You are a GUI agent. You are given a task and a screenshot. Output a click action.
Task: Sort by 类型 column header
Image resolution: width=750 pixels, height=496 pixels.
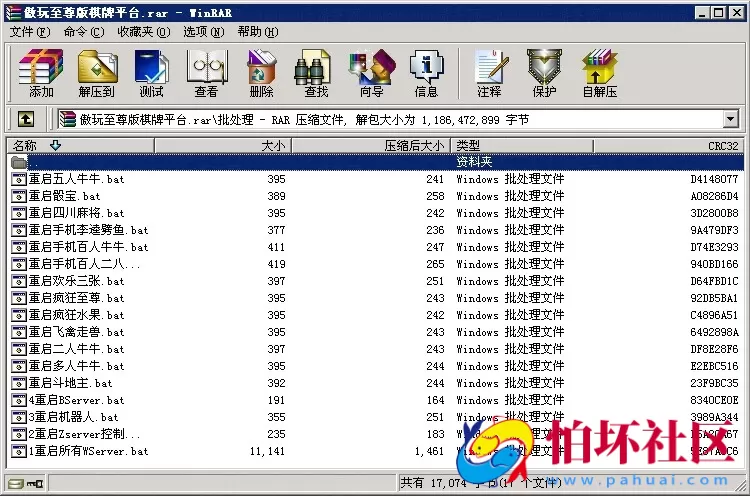pyautogui.click(x=522, y=145)
